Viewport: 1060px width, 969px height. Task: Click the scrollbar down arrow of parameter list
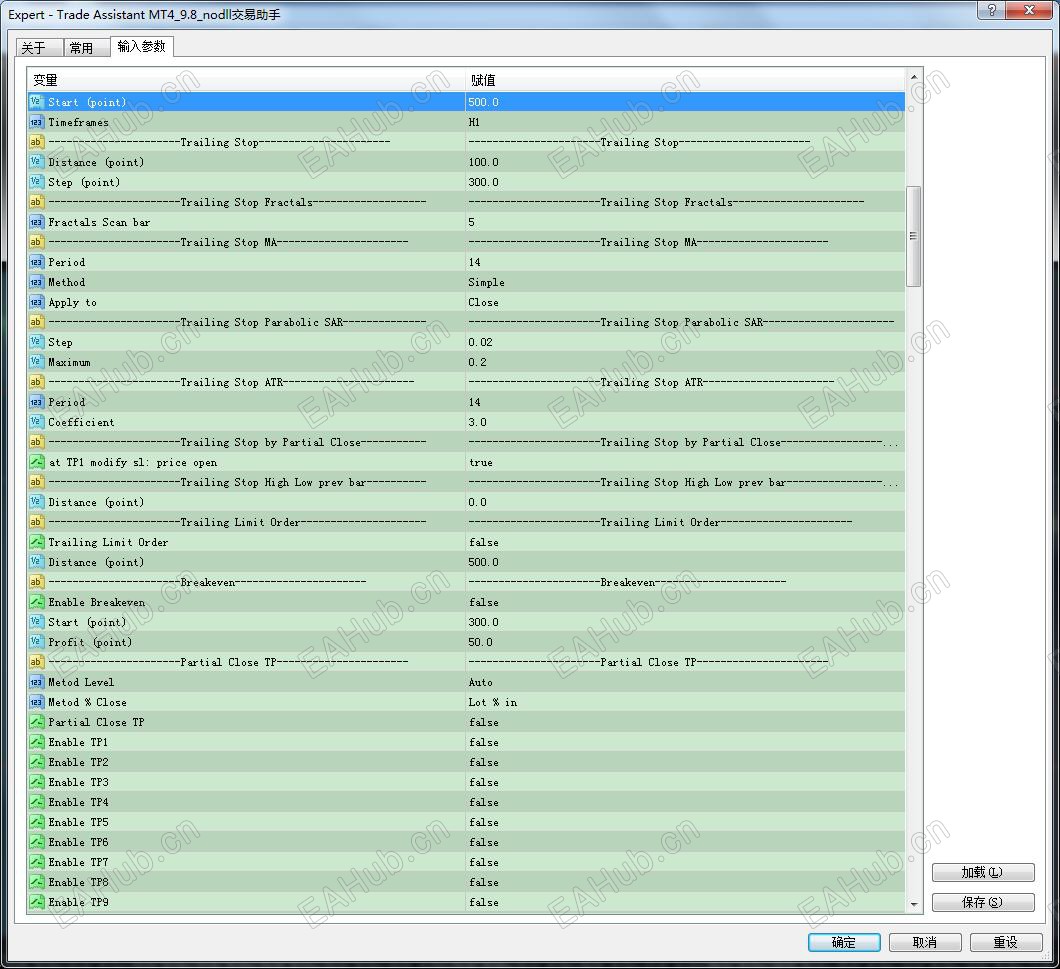pyautogui.click(x=914, y=905)
